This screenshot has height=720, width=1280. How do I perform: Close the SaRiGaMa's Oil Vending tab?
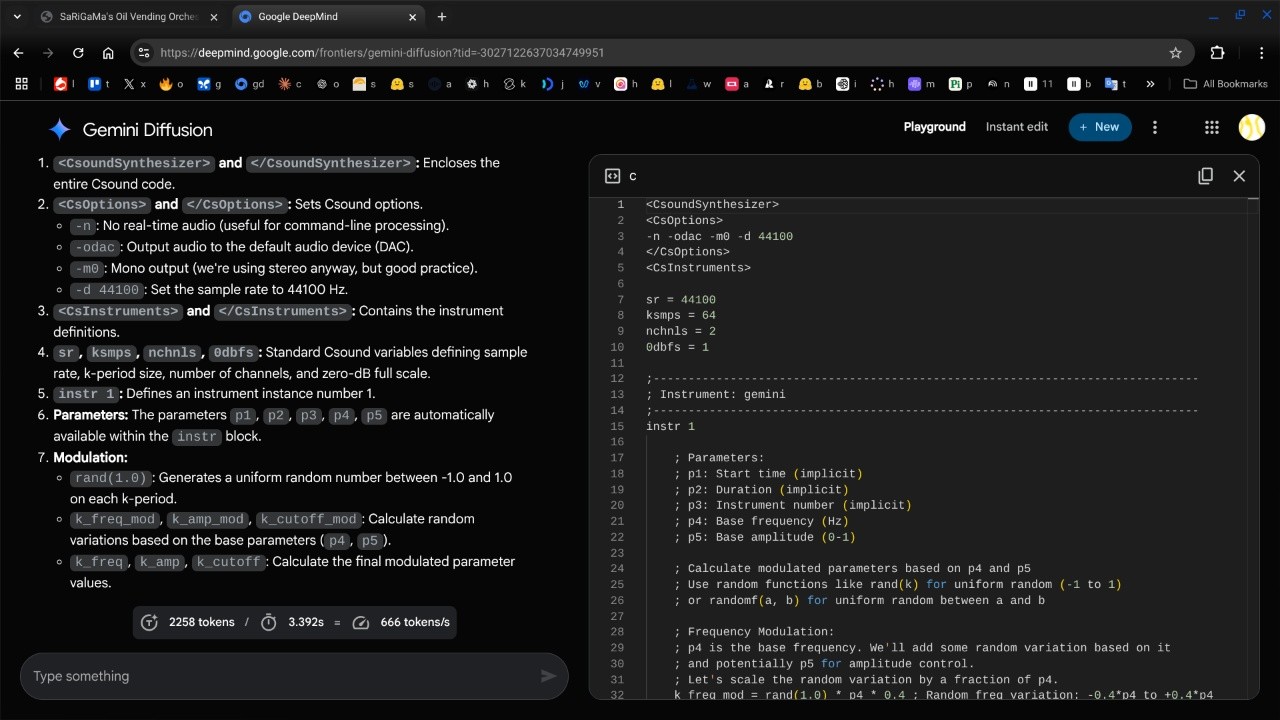point(213,17)
